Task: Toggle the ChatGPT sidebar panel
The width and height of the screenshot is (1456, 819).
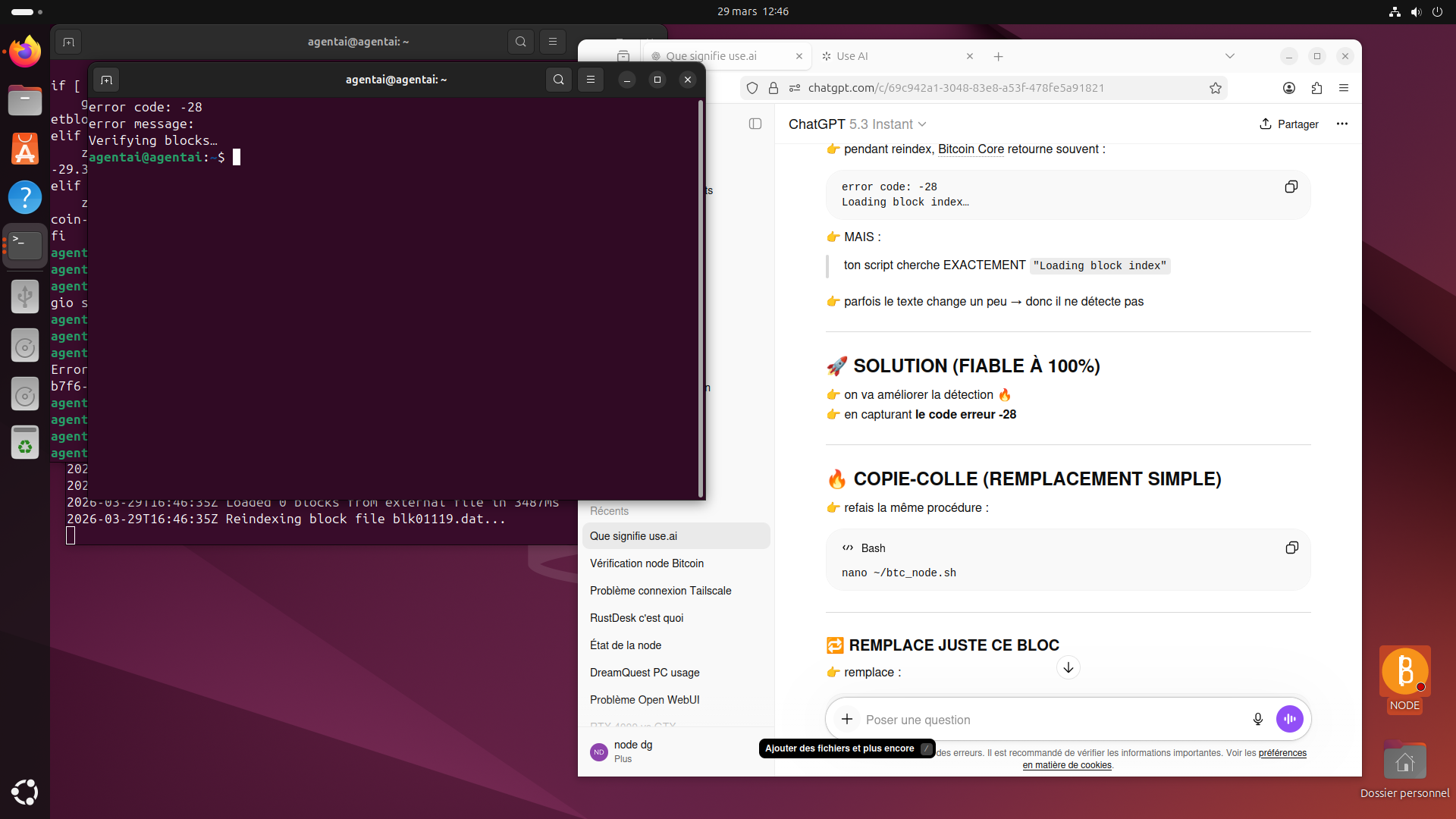Action: [755, 124]
